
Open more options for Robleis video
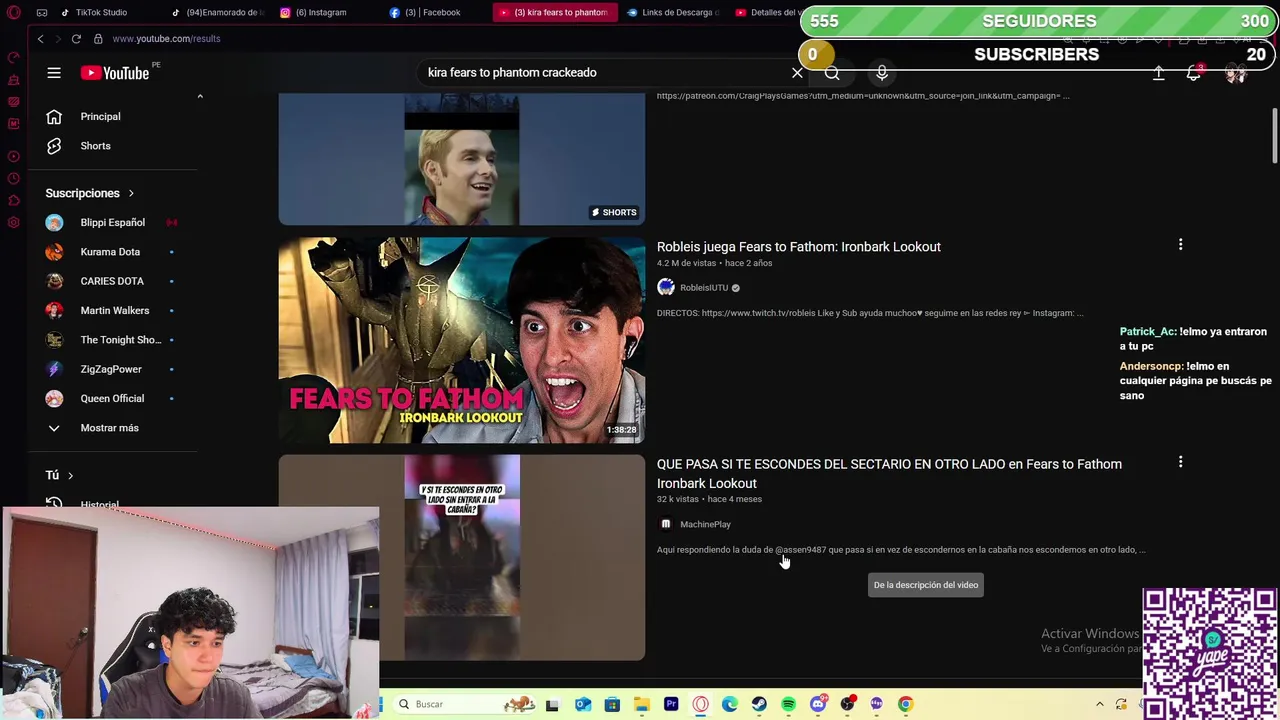(1180, 245)
